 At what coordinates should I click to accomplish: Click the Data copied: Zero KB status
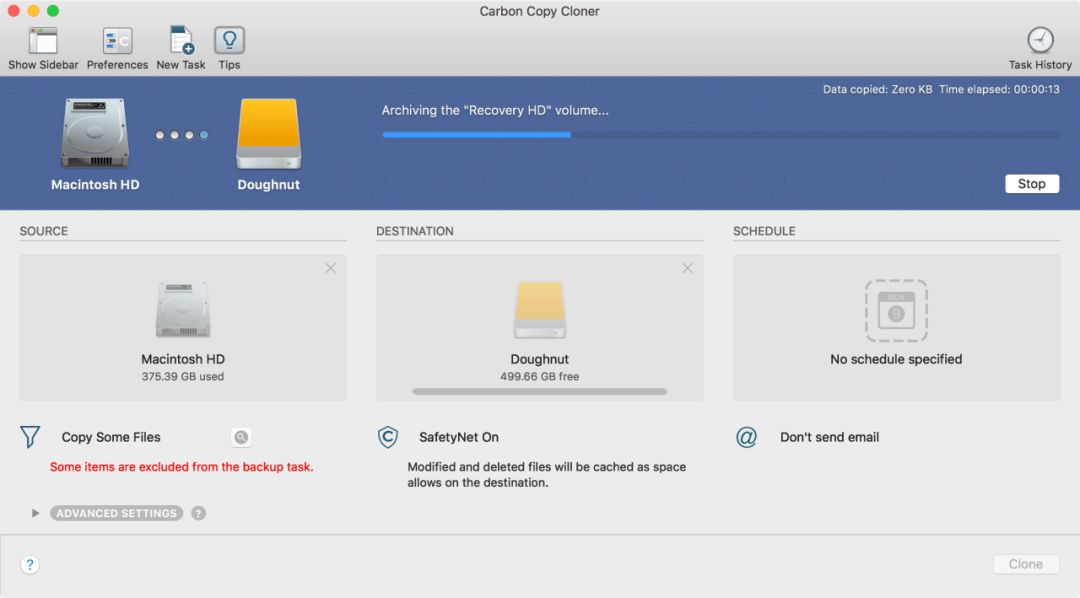[x=878, y=90]
